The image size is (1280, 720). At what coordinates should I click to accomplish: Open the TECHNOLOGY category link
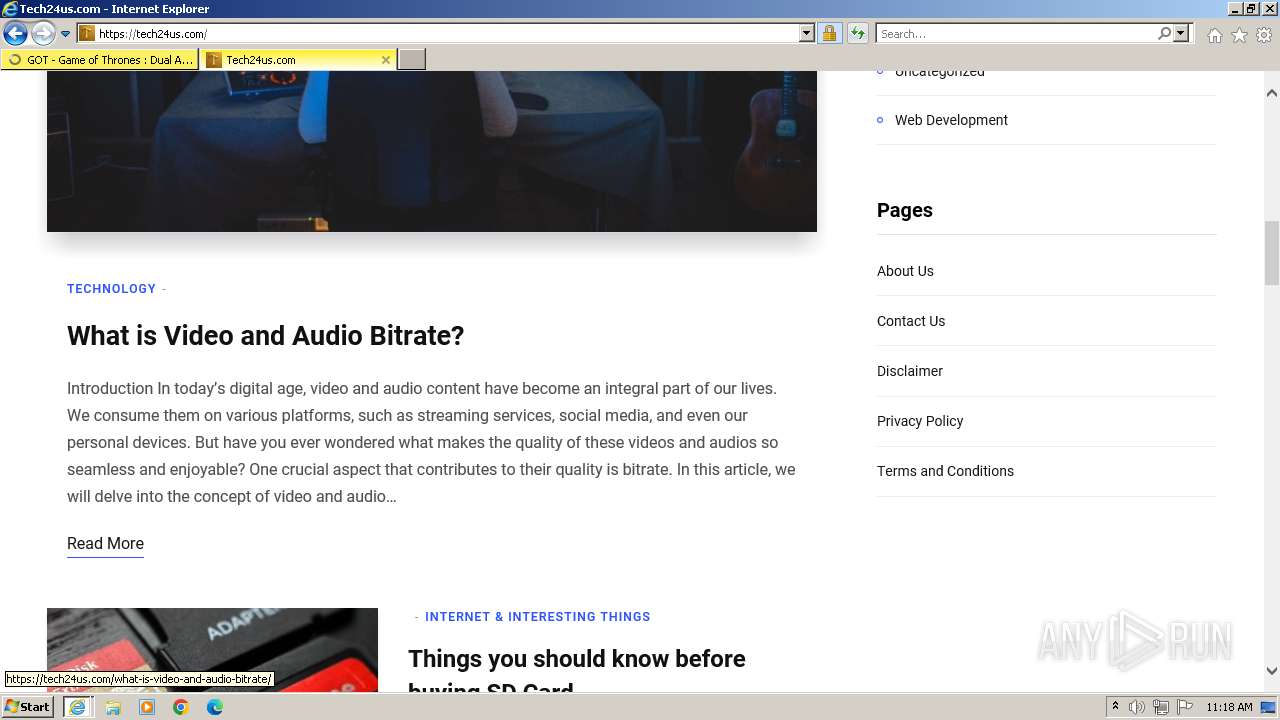111,289
